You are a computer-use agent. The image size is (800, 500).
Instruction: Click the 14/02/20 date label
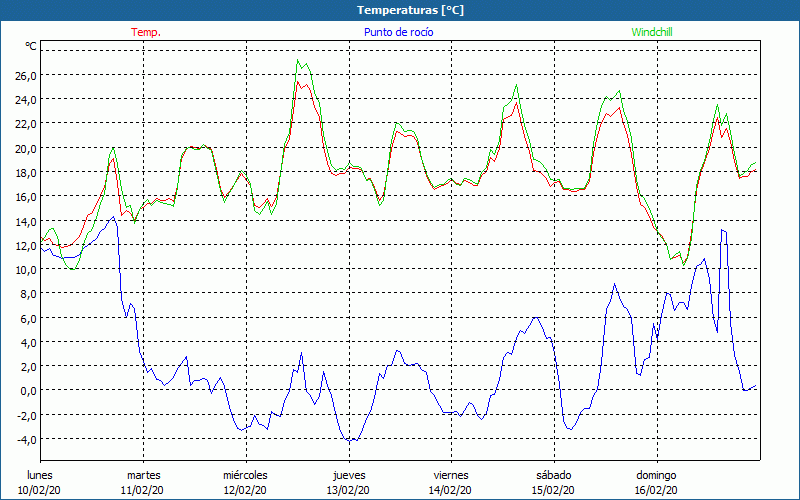point(451,490)
